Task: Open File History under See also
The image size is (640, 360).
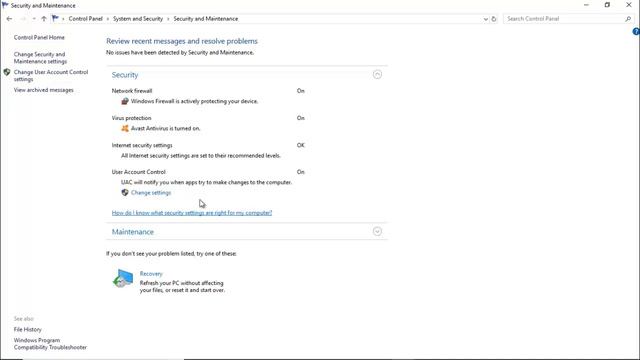Action: point(28,329)
